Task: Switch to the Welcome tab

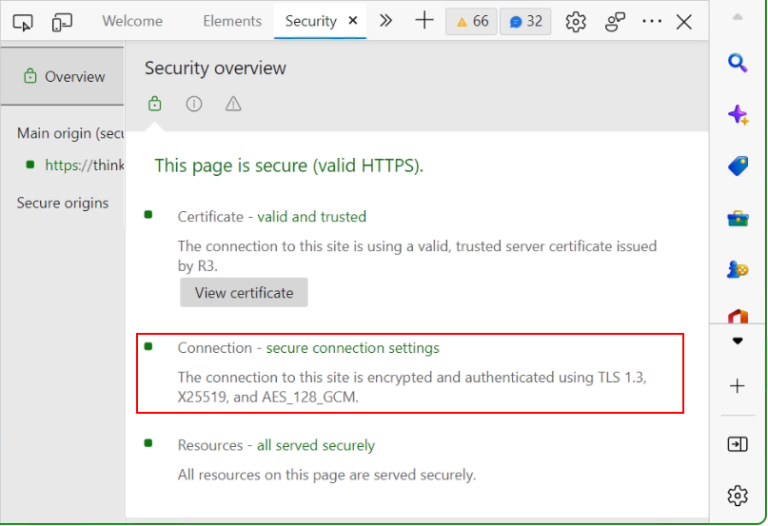Action: pos(132,21)
